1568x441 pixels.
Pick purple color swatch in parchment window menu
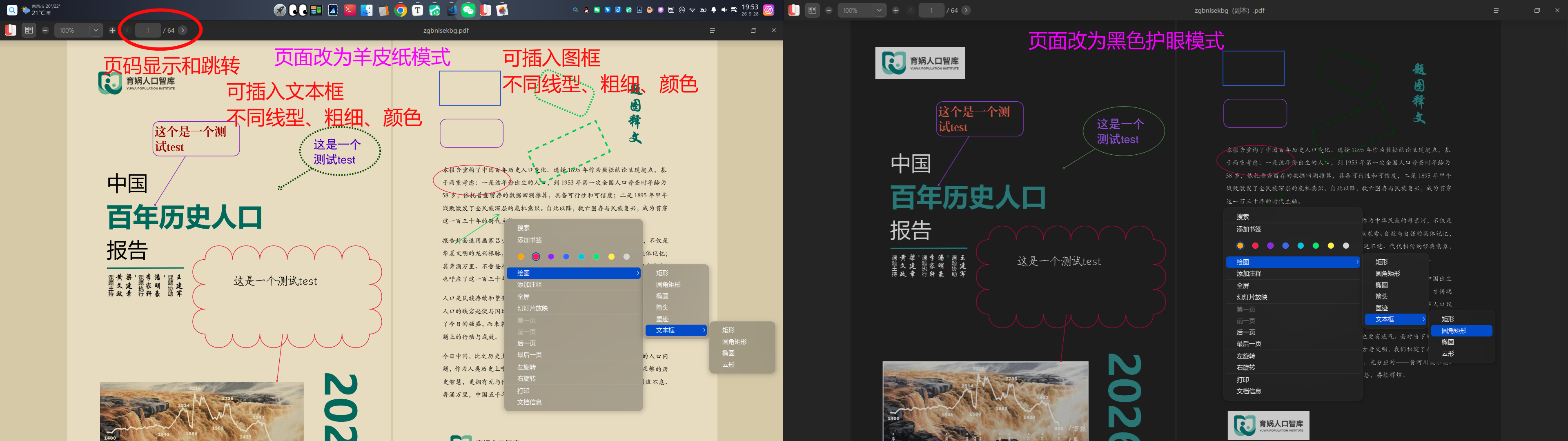[x=551, y=257]
